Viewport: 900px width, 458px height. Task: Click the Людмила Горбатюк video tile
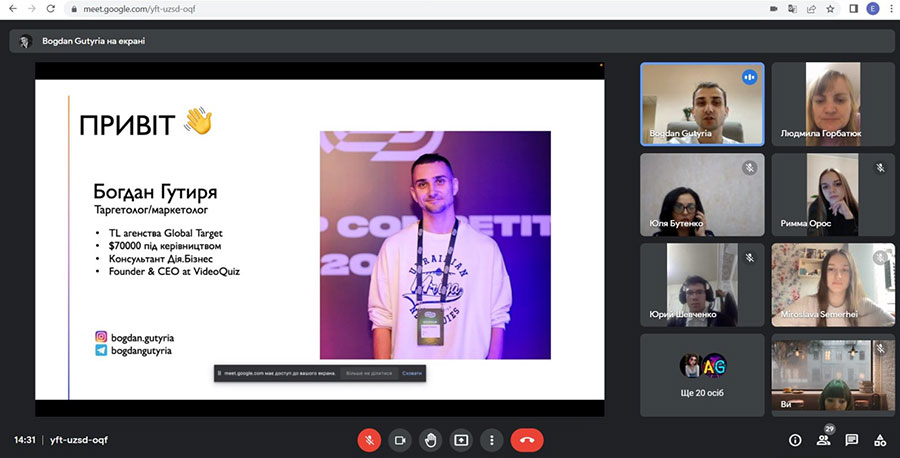[x=833, y=104]
